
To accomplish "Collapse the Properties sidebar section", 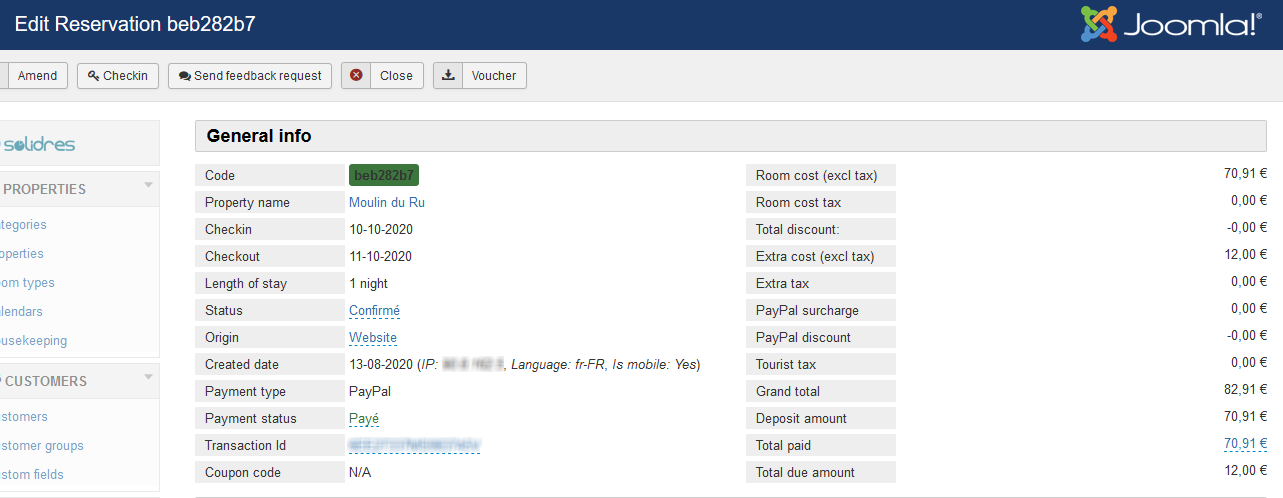I will point(148,186).
